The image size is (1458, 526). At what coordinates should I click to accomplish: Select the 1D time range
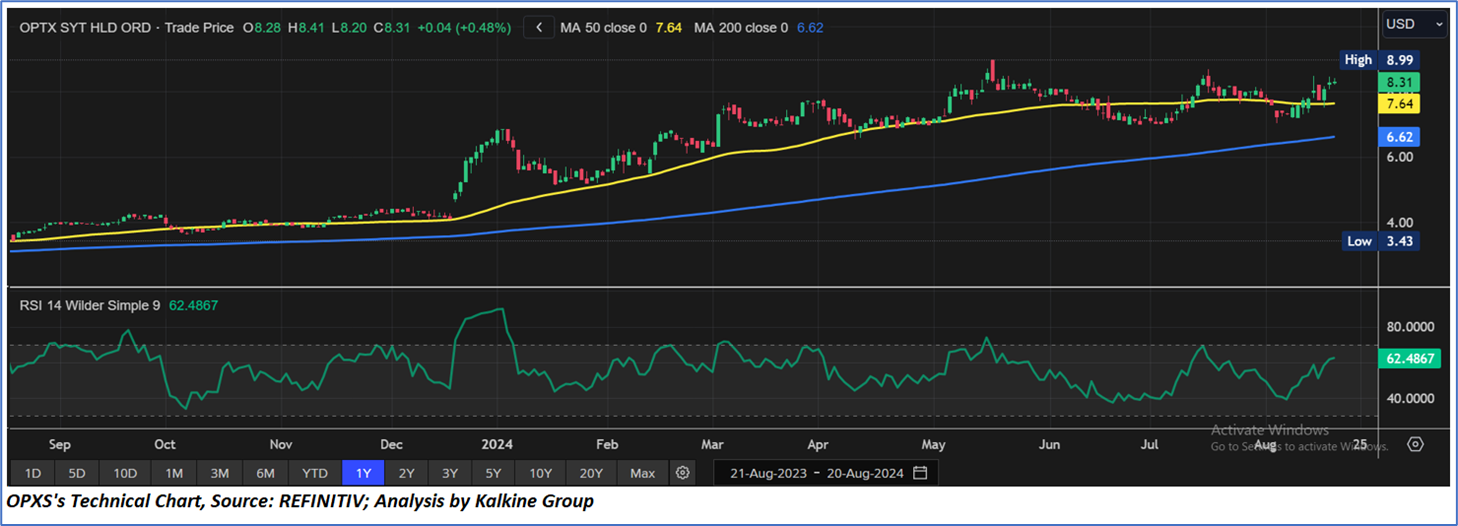coord(33,472)
